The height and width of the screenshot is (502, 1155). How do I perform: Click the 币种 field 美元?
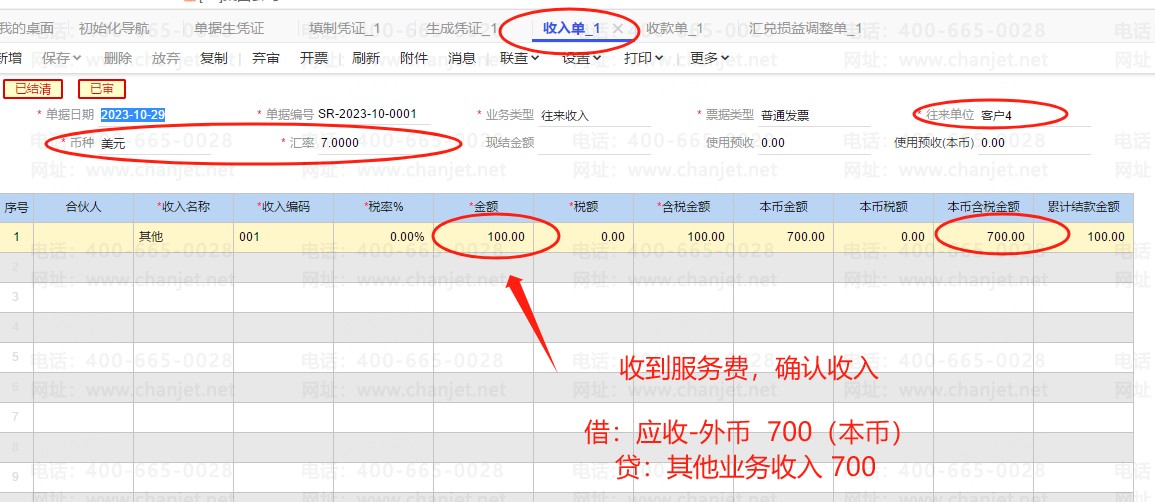tap(155, 144)
